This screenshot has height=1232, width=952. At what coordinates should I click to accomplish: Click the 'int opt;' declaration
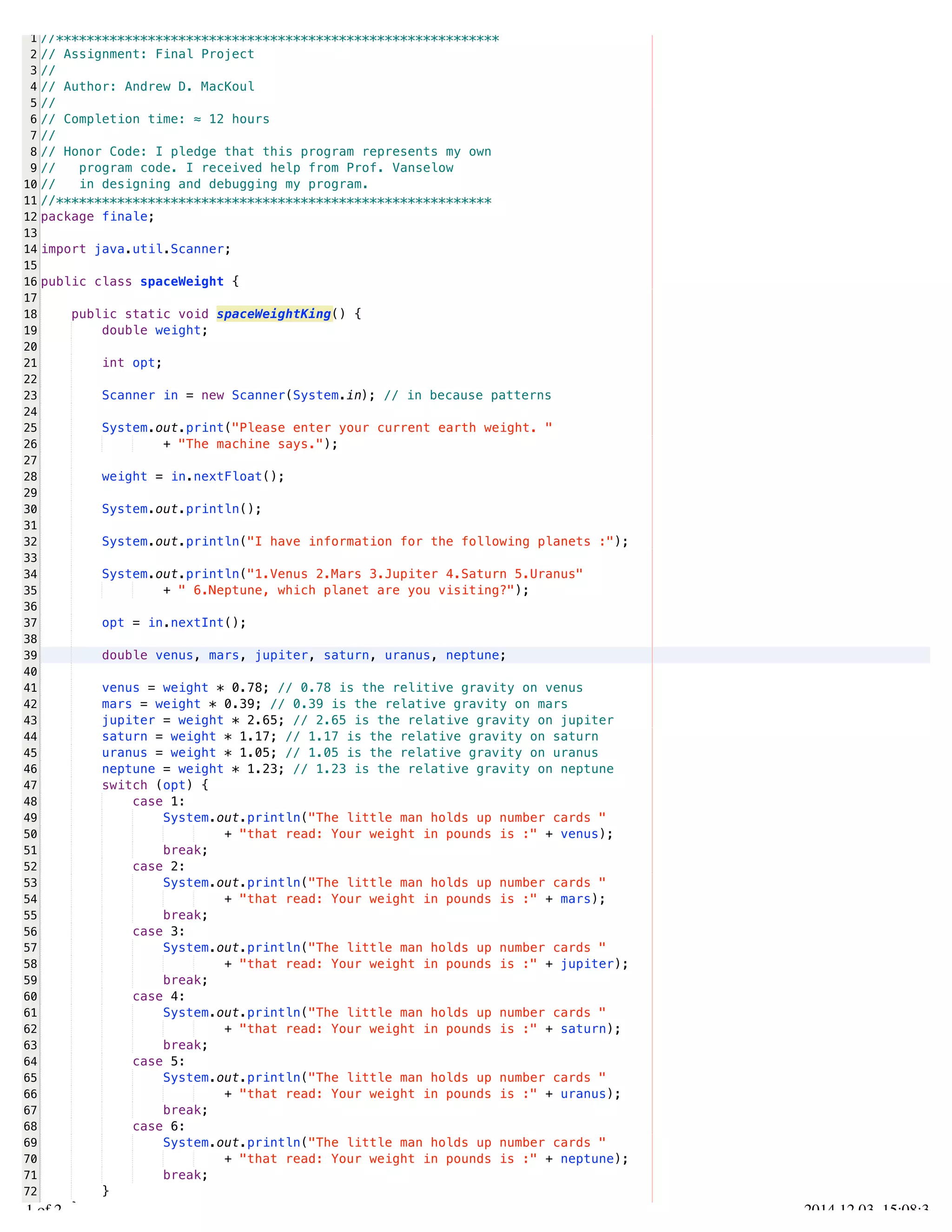132,363
